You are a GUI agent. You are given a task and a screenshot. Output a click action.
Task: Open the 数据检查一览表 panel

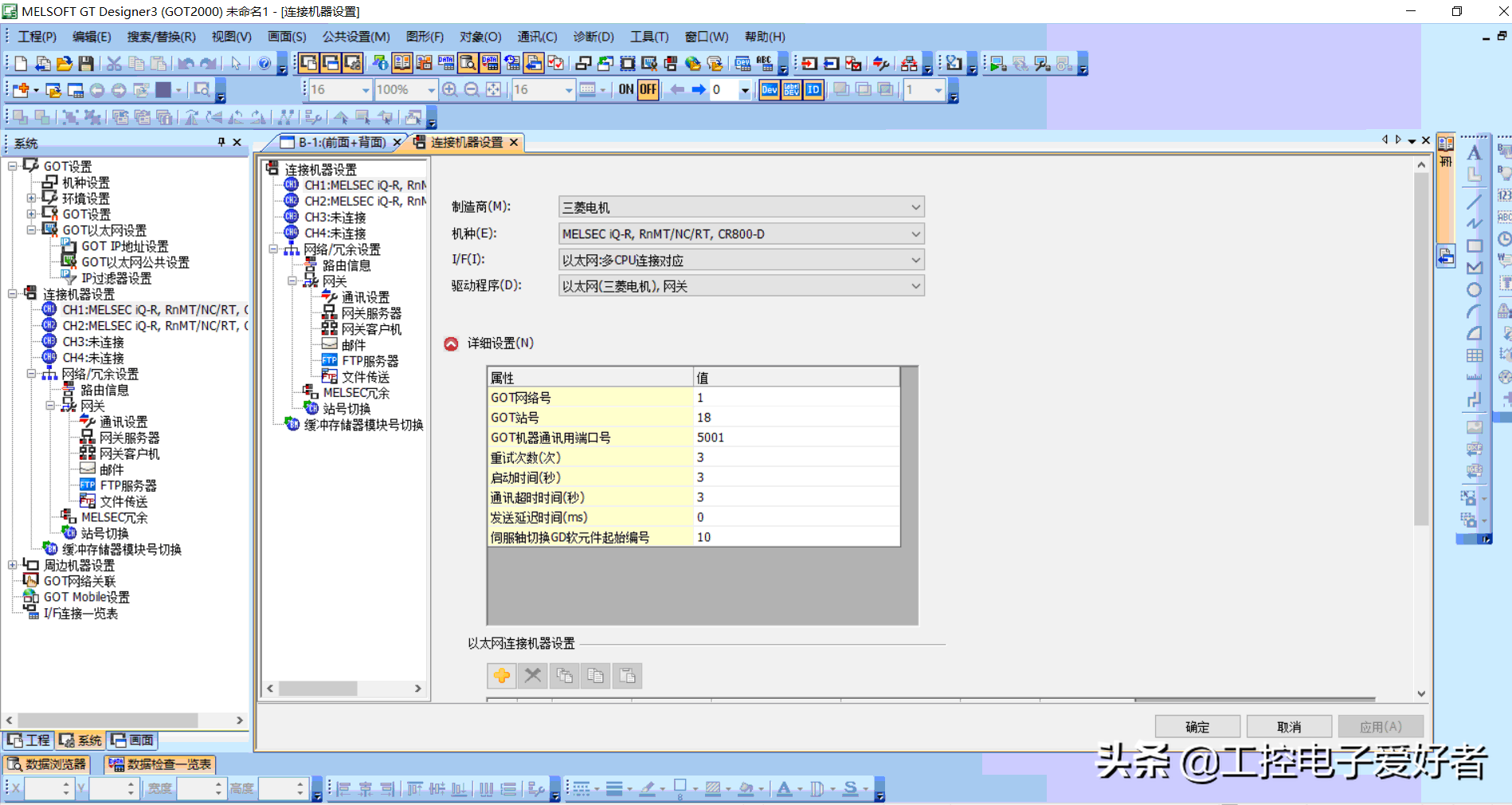coord(159,764)
